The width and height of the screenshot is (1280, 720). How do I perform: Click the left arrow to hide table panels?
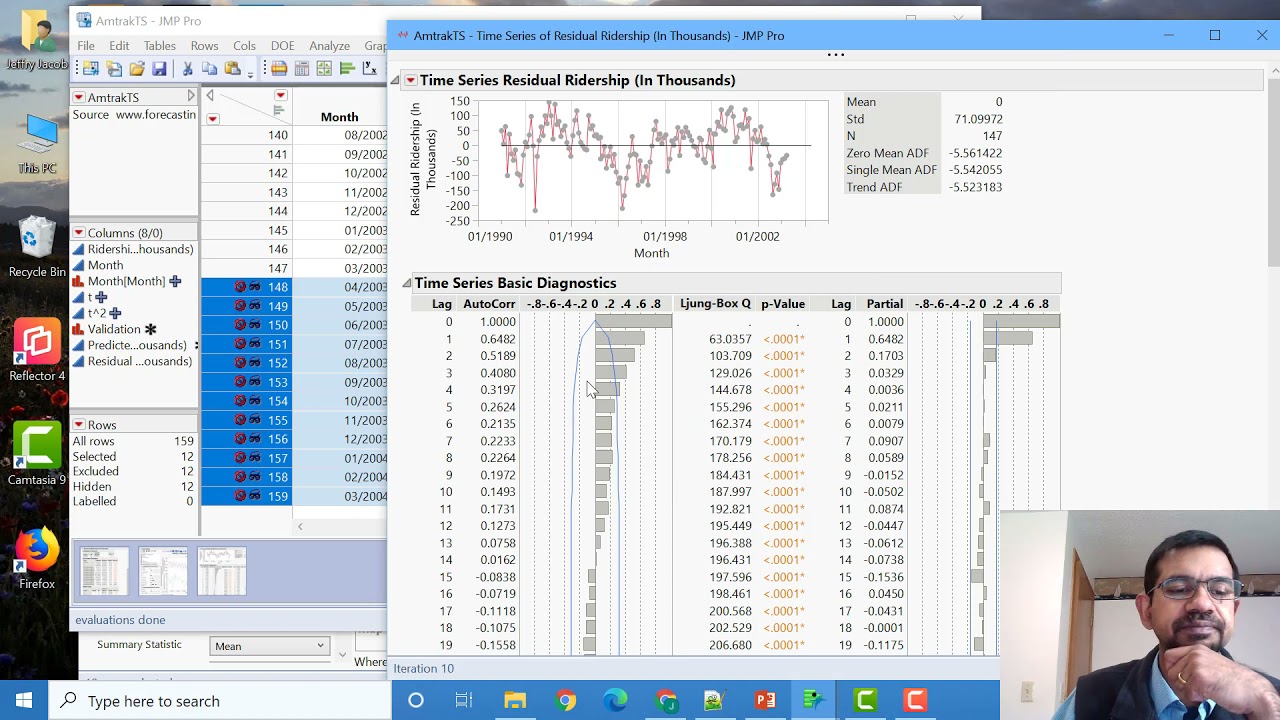pyautogui.click(x=210, y=96)
